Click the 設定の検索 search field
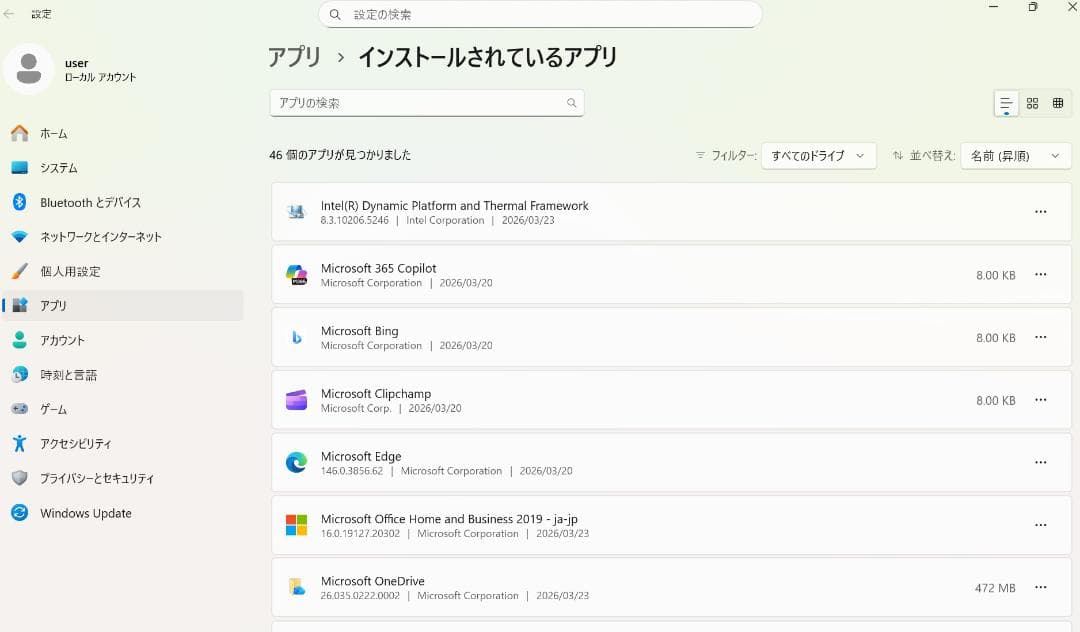 tap(540, 14)
